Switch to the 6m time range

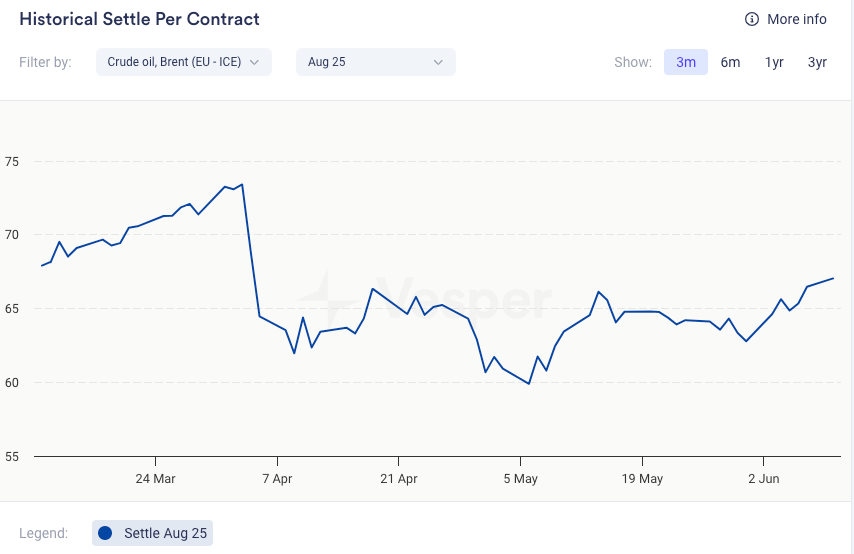click(x=730, y=62)
